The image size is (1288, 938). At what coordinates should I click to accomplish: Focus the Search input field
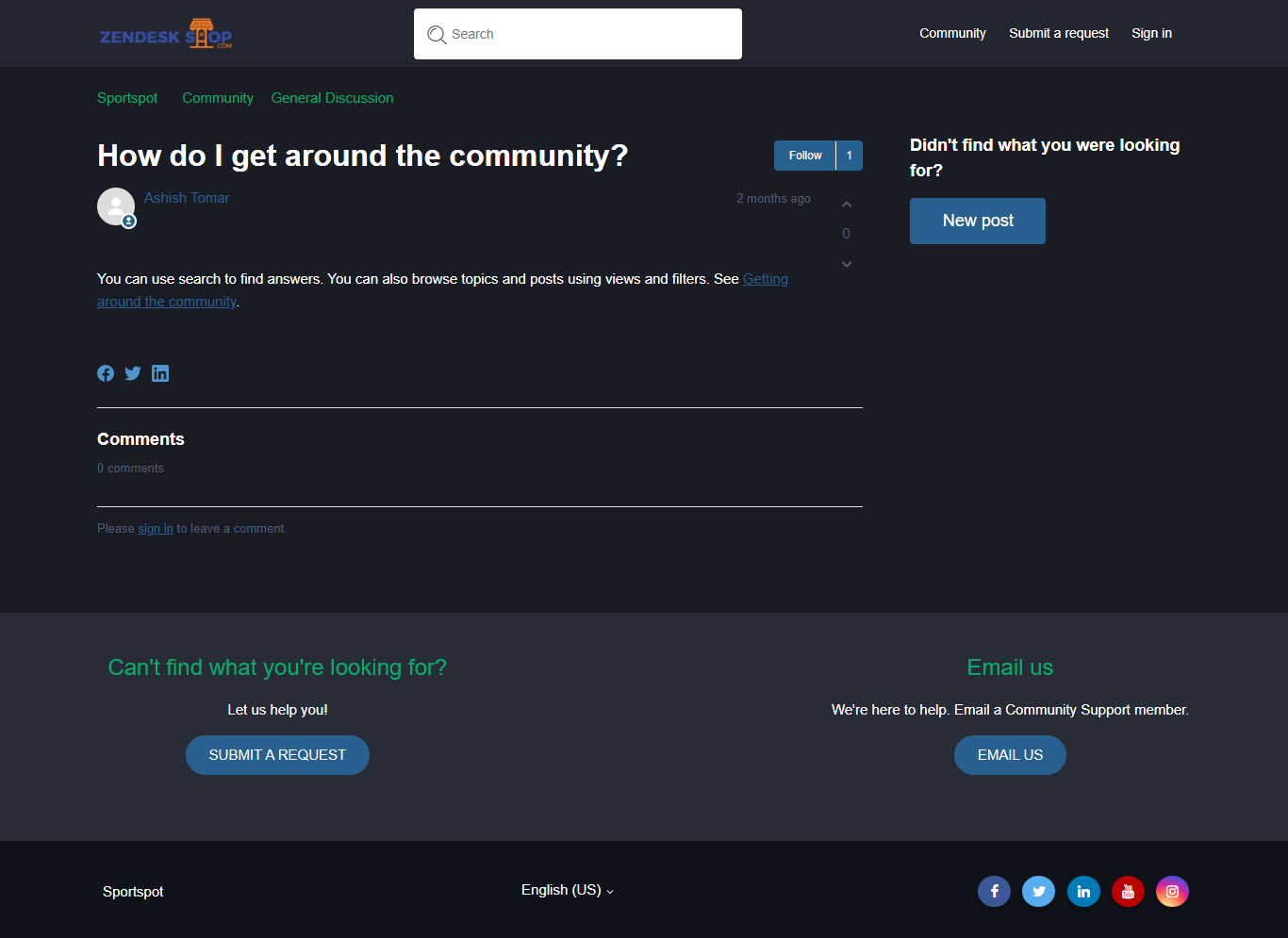pos(578,34)
